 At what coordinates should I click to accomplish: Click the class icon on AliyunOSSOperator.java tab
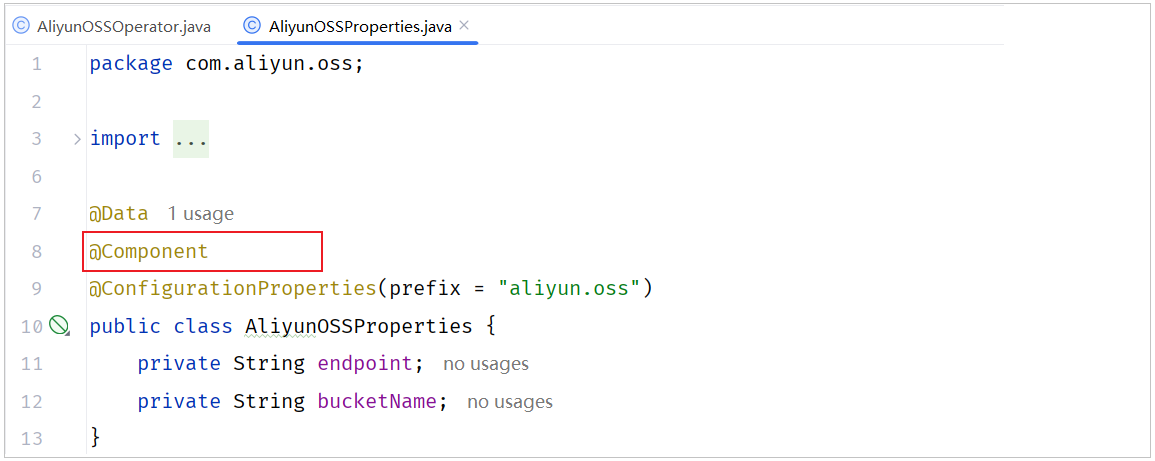(x=21, y=27)
